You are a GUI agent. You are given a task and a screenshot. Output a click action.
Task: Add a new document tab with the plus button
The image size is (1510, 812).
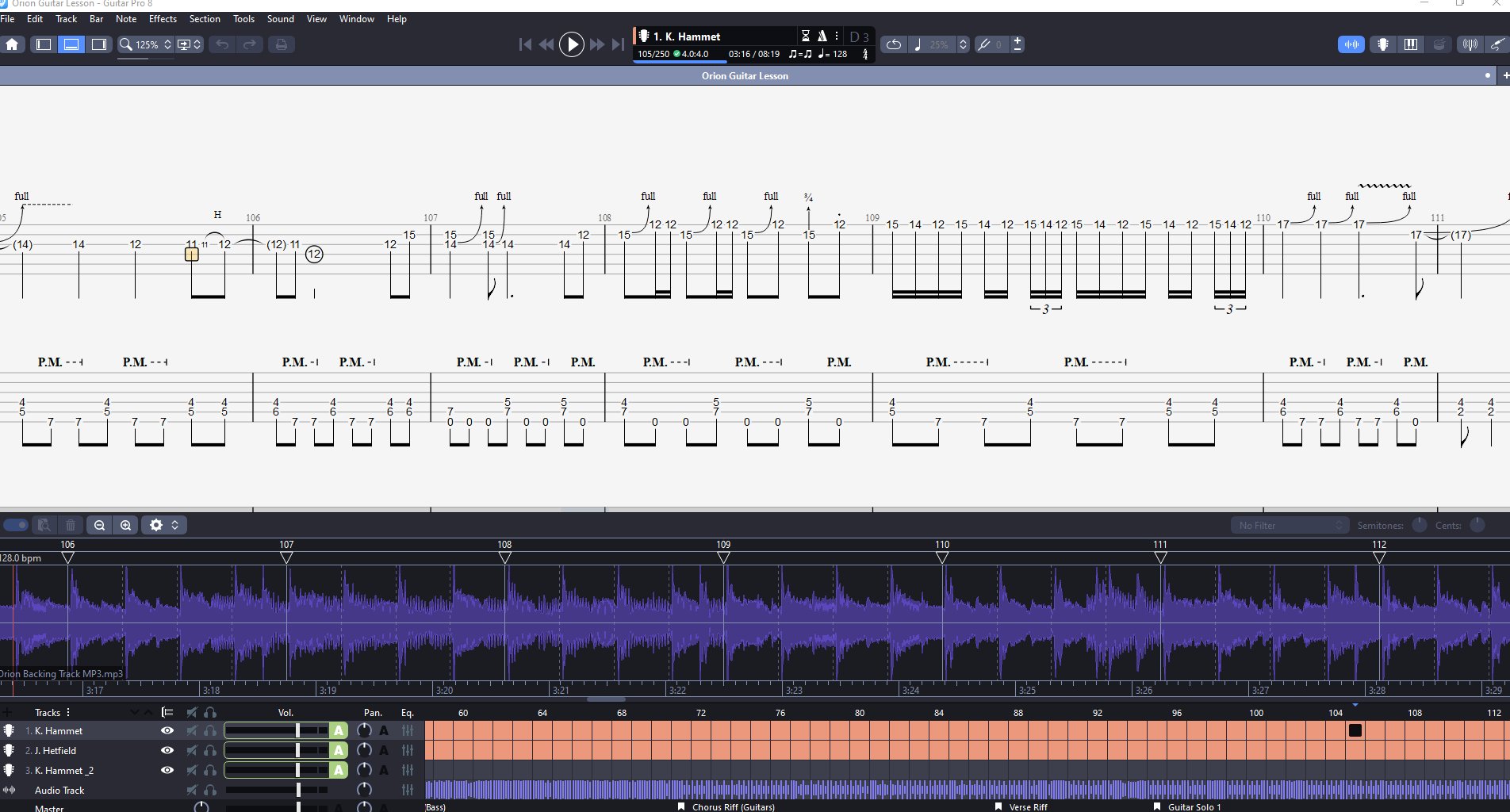click(x=1505, y=76)
